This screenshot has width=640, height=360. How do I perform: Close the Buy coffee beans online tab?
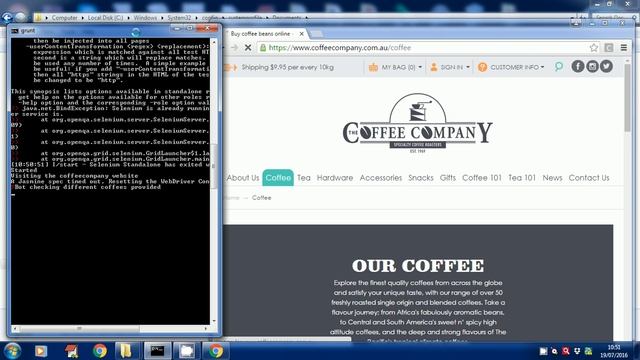point(301,34)
